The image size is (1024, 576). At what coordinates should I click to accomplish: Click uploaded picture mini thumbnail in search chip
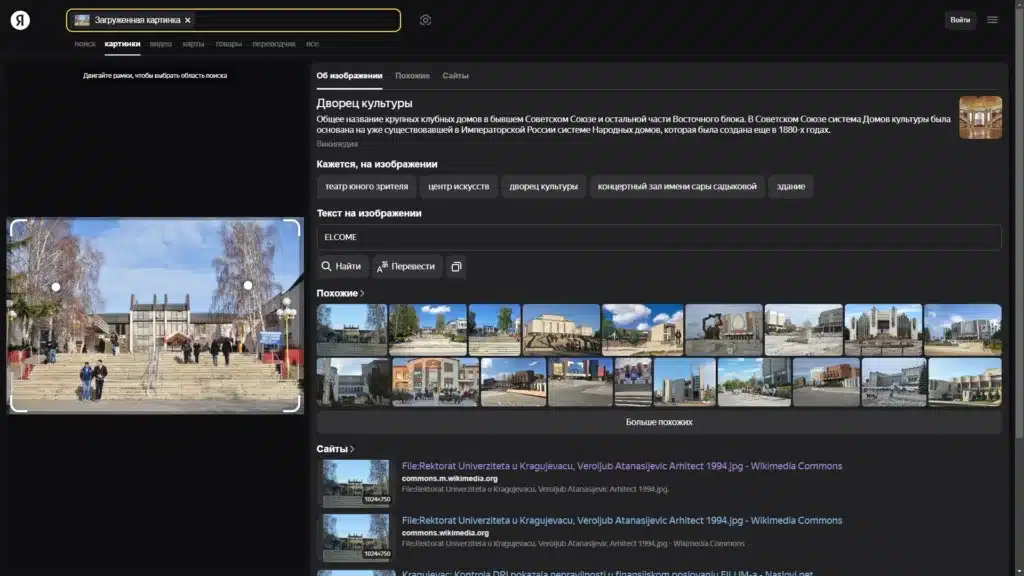point(82,20)
